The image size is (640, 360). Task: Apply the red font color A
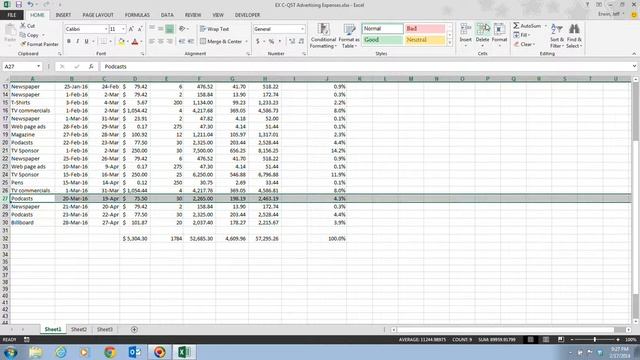(x=135, y=41)
